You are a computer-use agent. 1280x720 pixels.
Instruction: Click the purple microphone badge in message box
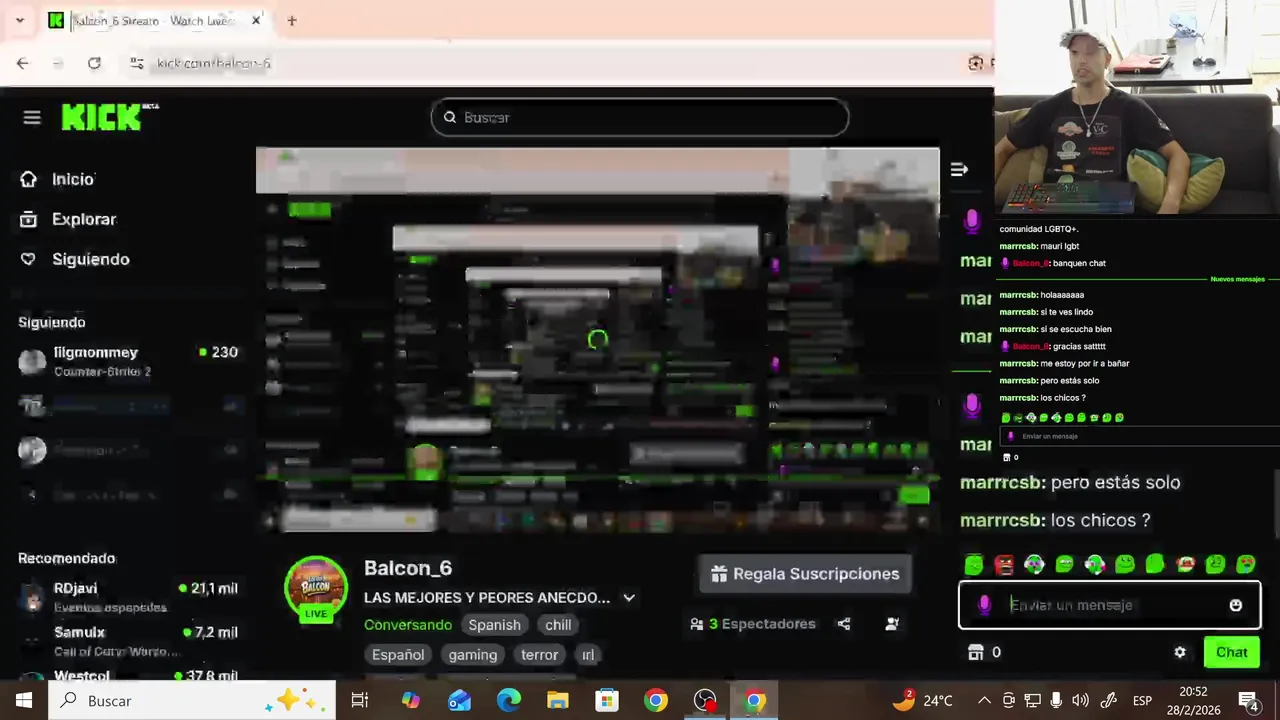(x=984, y=605)
